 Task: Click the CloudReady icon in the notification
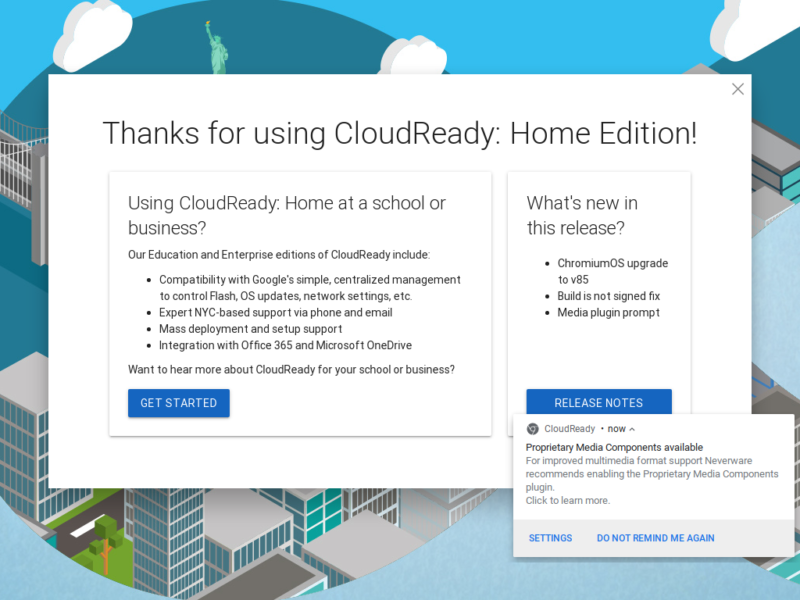[531, 427]
